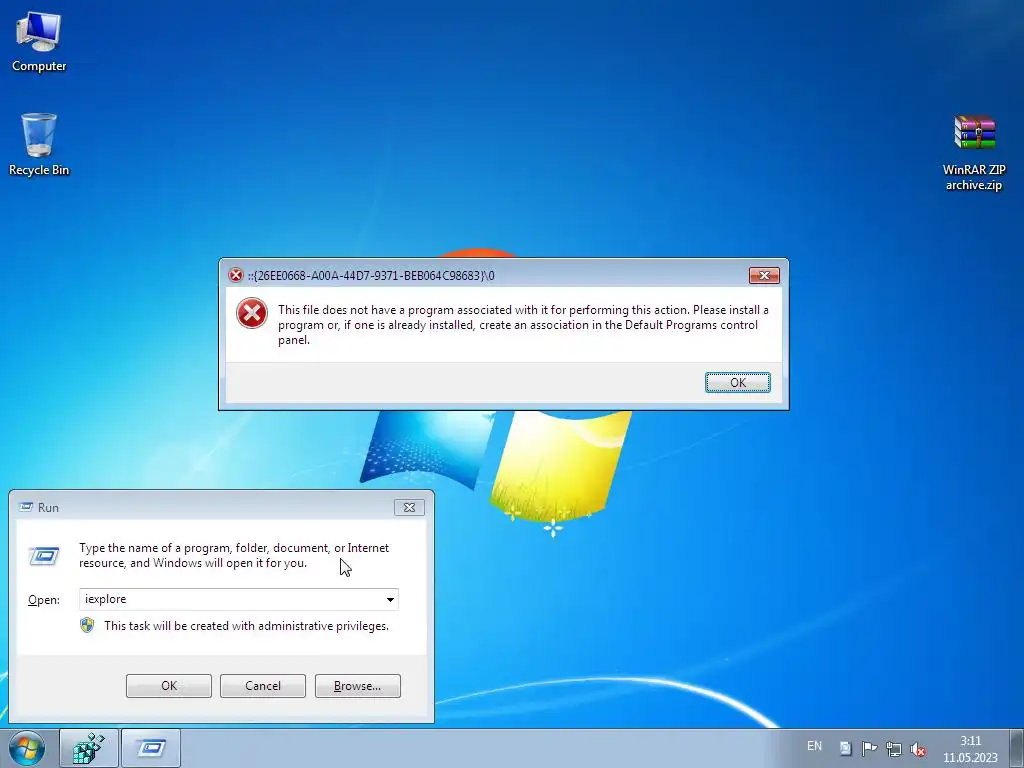Click Browse... in the Run dialog
The width and height of the screenshot is (1024, 768).
[x=357, y=686]
